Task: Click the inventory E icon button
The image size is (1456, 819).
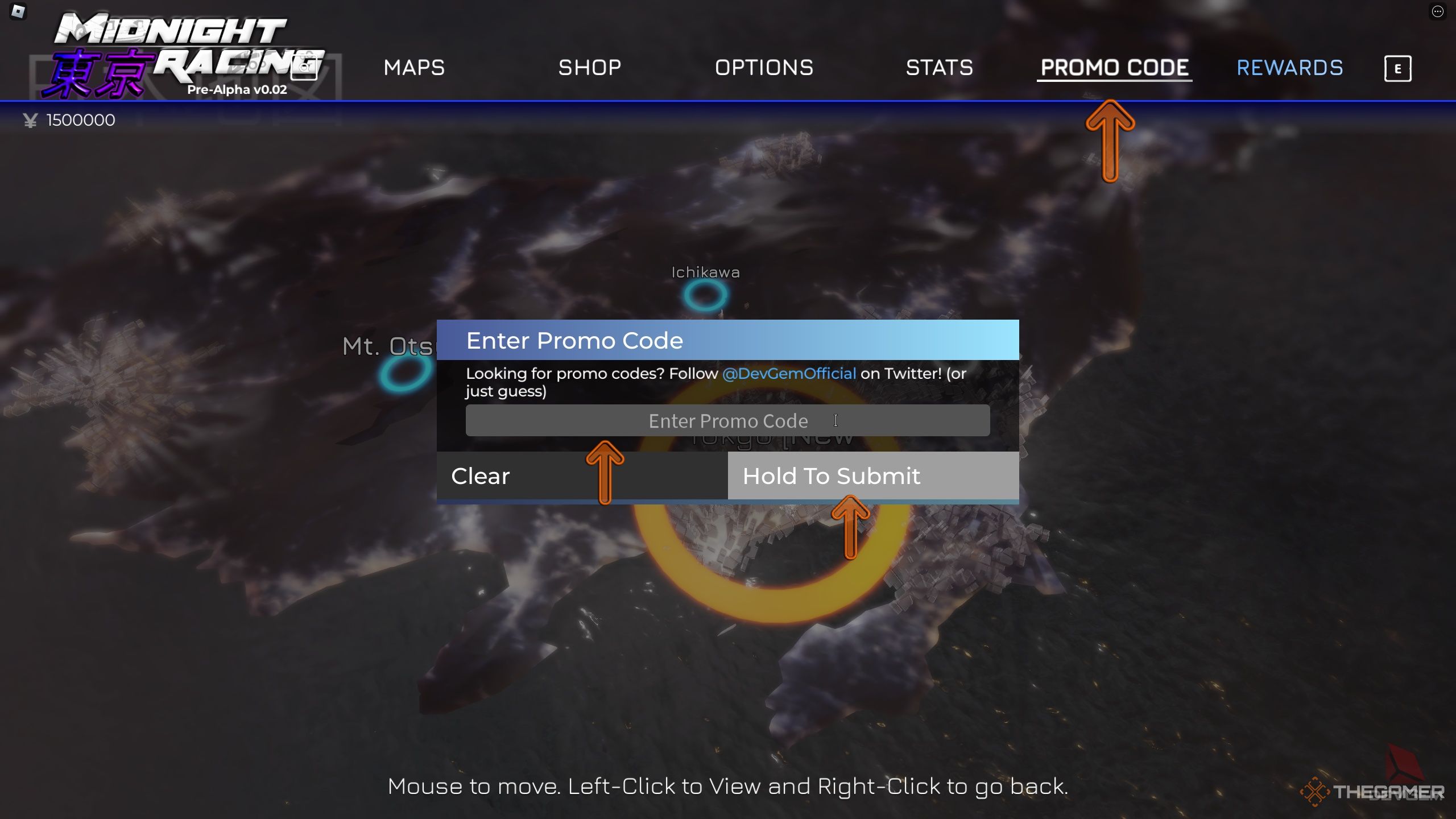Action: (x=1398, y=67)
